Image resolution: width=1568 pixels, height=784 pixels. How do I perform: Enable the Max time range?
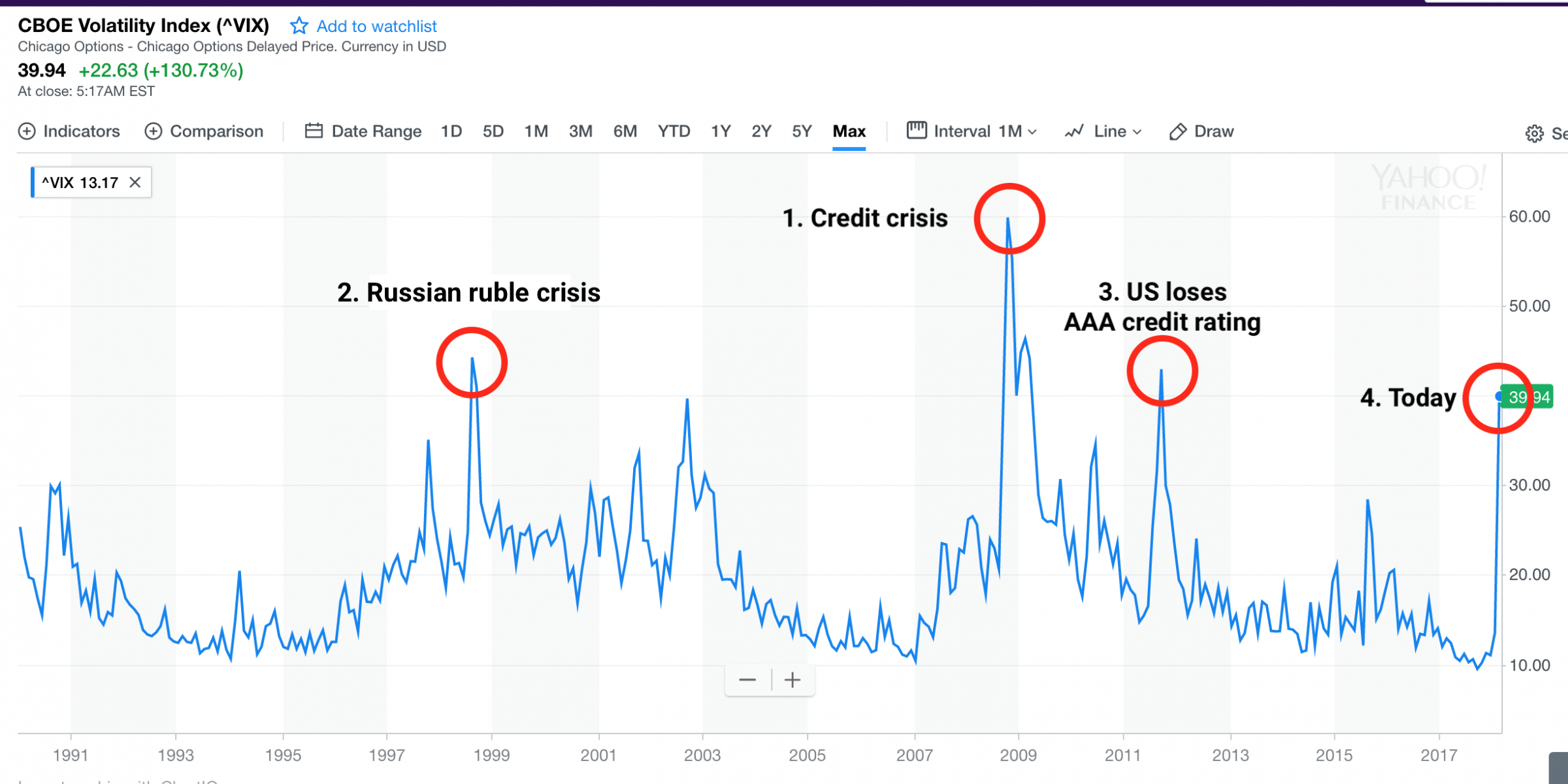[x=849, y=131]
